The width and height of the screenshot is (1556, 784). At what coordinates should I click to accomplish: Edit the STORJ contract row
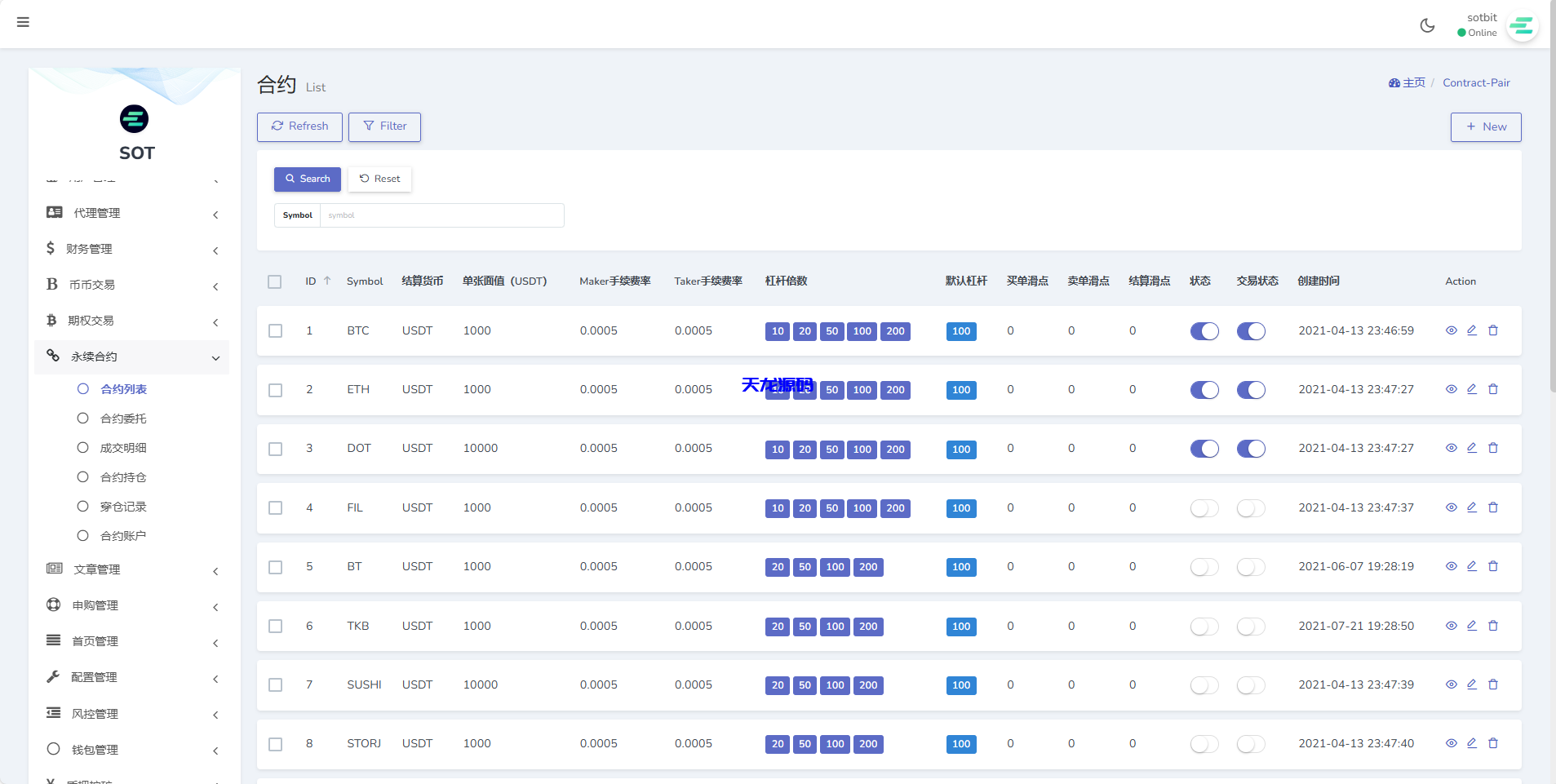click(x=1472, y=743)
